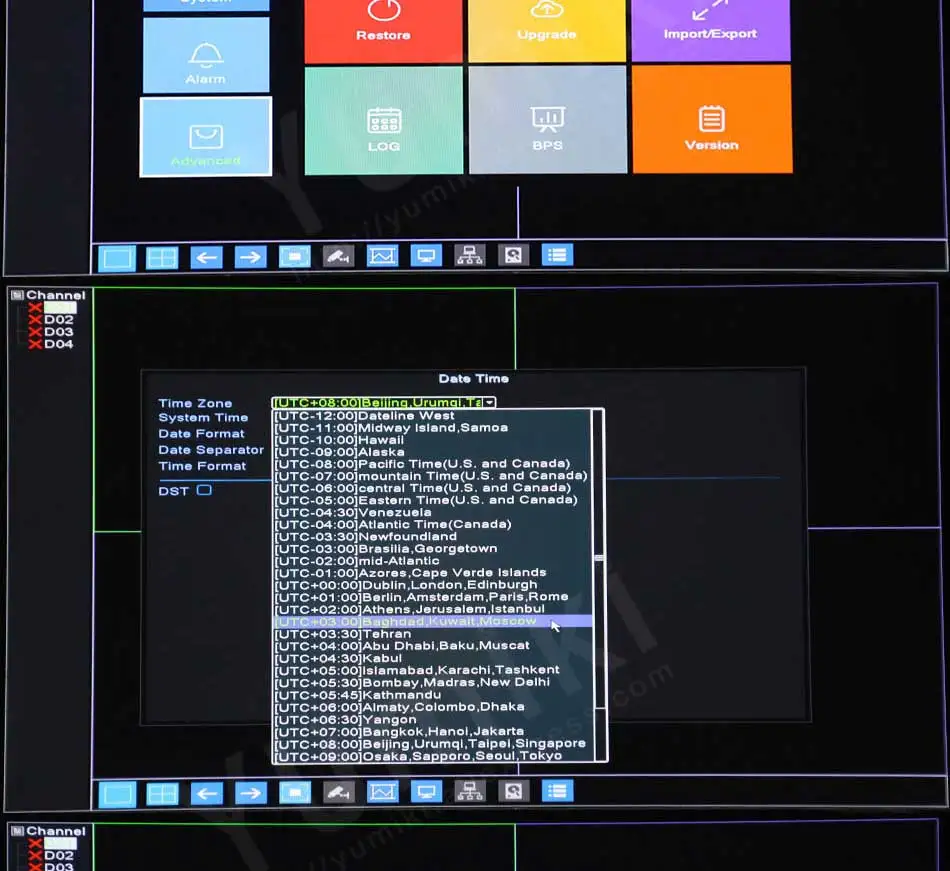Pick UTC+04:30 Kabul
Screen dimensions: 950x871
[433, 658]
